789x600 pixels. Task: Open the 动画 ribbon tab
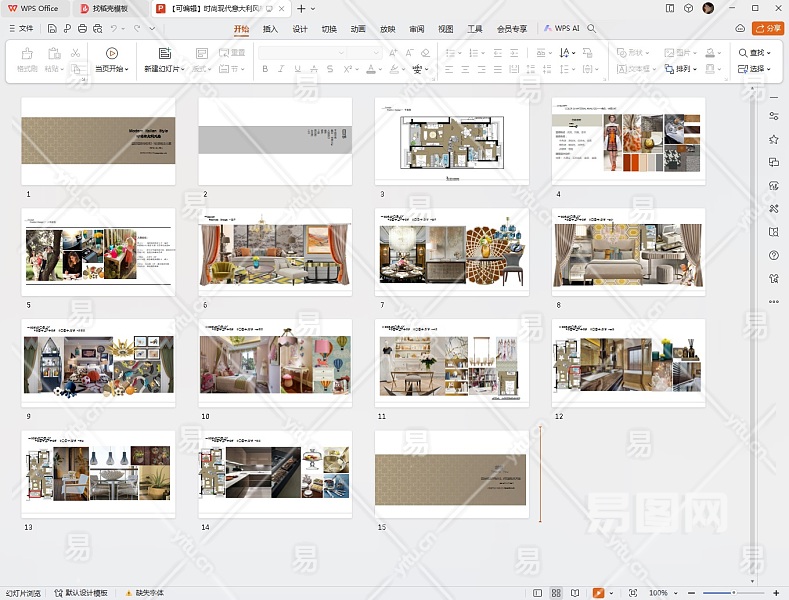pos(358,29)
